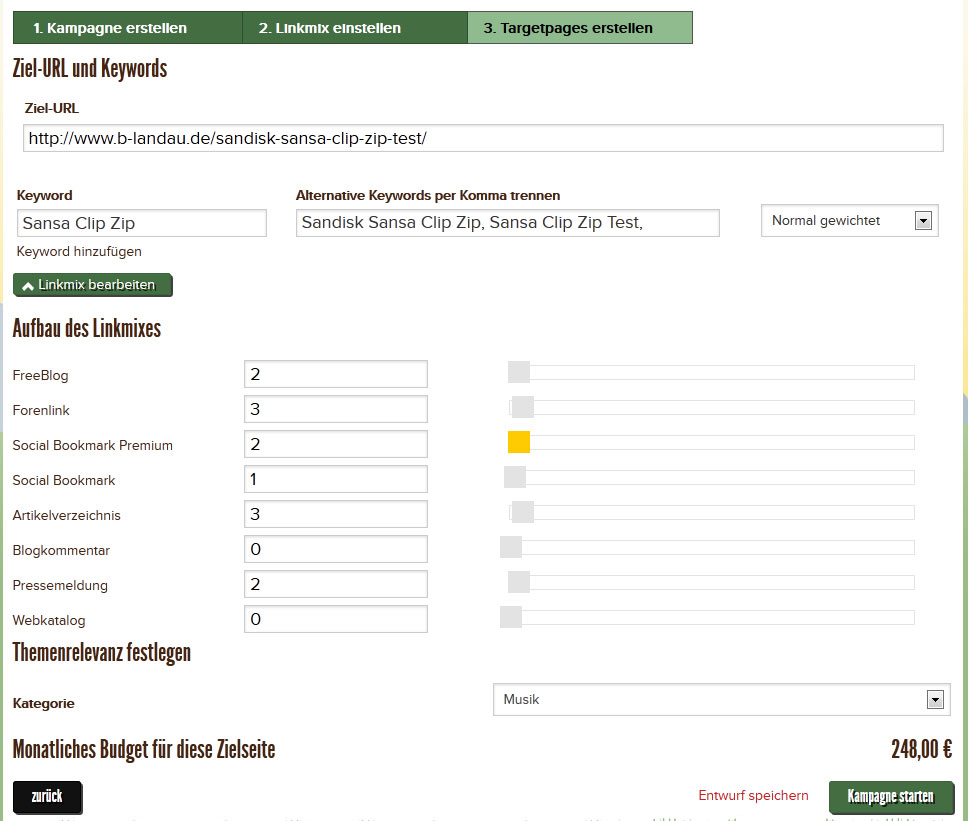Click the Webkatalog slider handle

511,617
